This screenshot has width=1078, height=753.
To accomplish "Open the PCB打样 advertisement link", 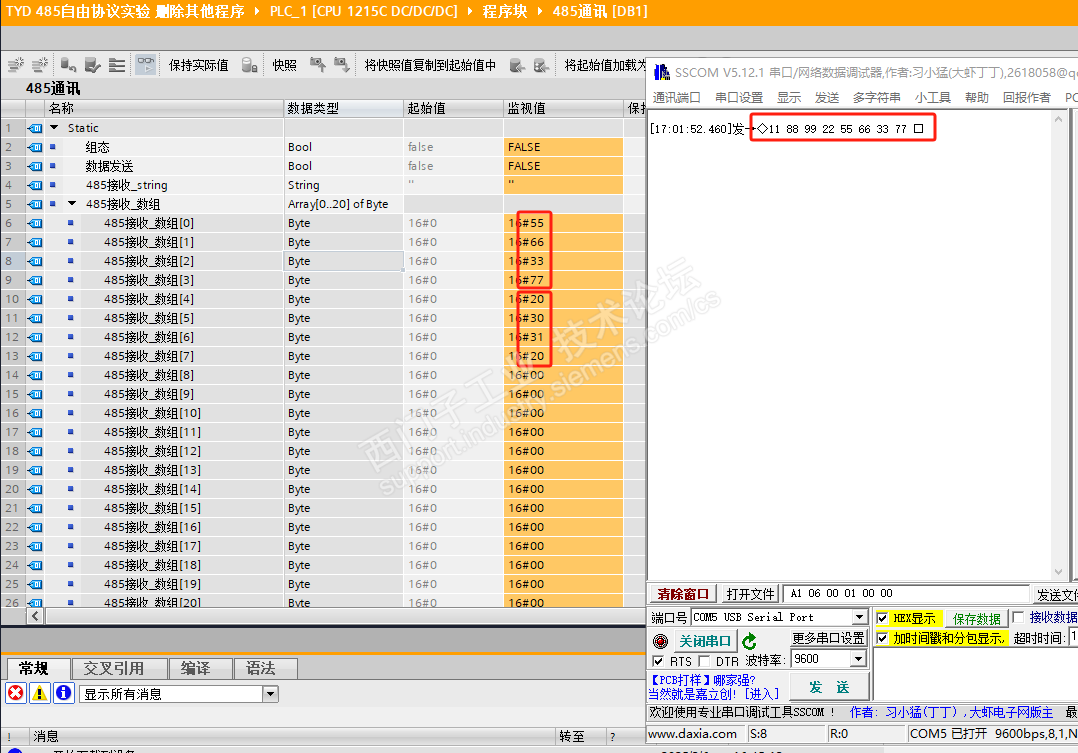I will (x=713, y=687).
